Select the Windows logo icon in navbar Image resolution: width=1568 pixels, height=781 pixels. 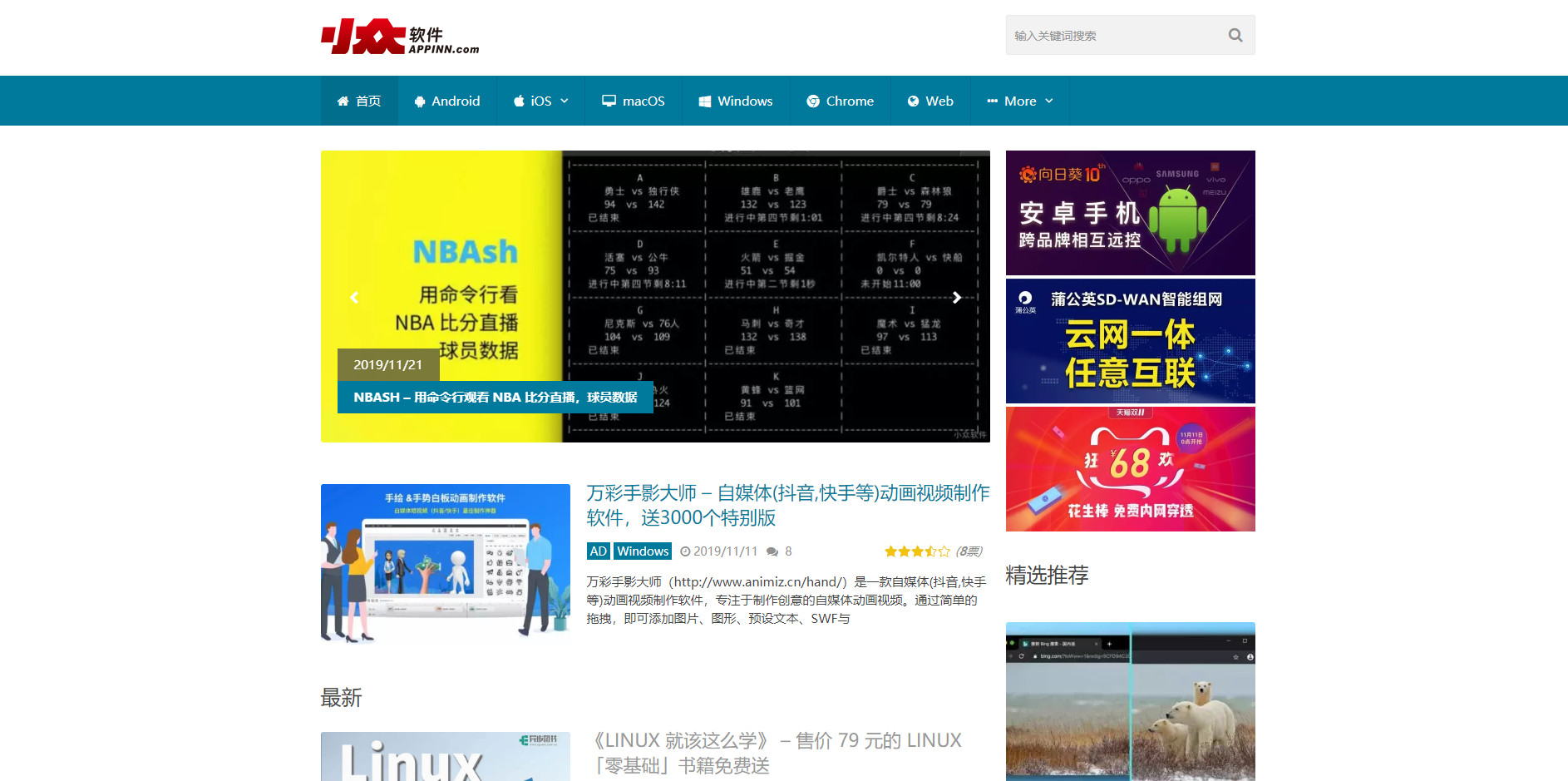704,101
